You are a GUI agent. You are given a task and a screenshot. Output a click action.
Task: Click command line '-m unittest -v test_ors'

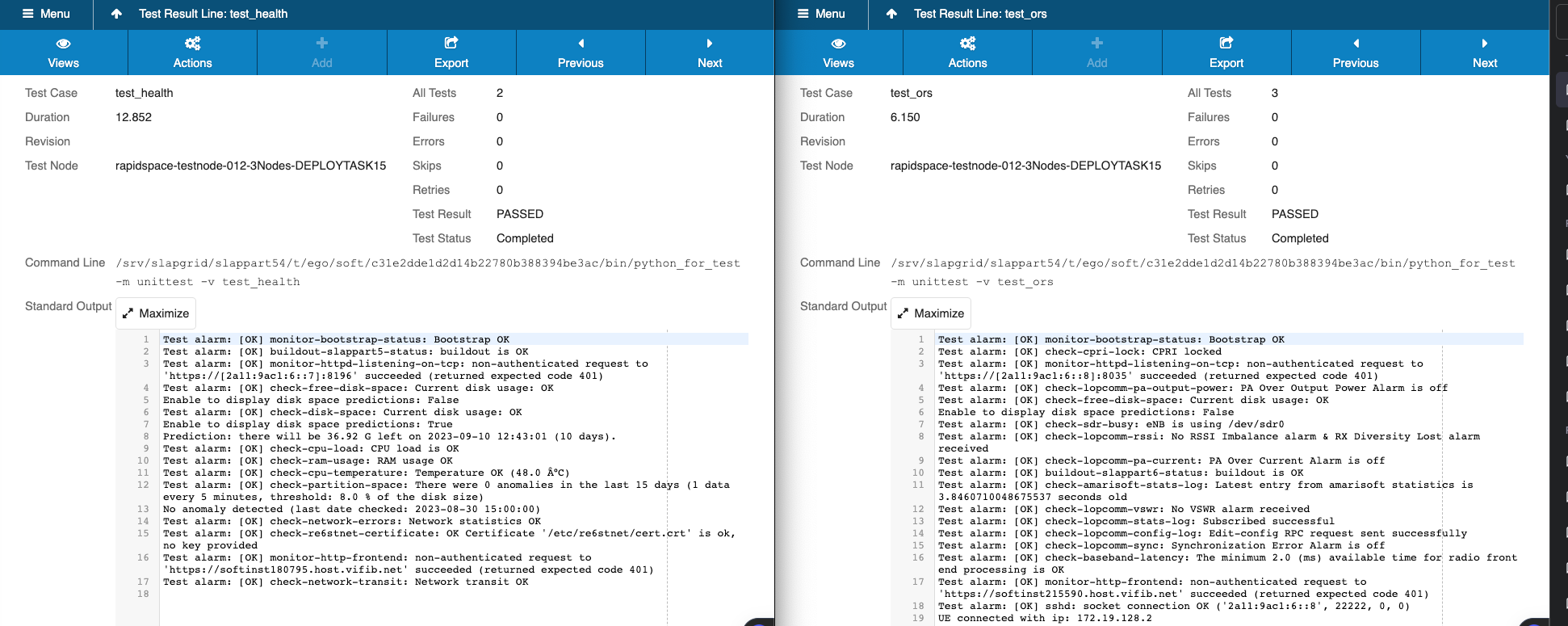pyautogui.click(x=972, y=282)
